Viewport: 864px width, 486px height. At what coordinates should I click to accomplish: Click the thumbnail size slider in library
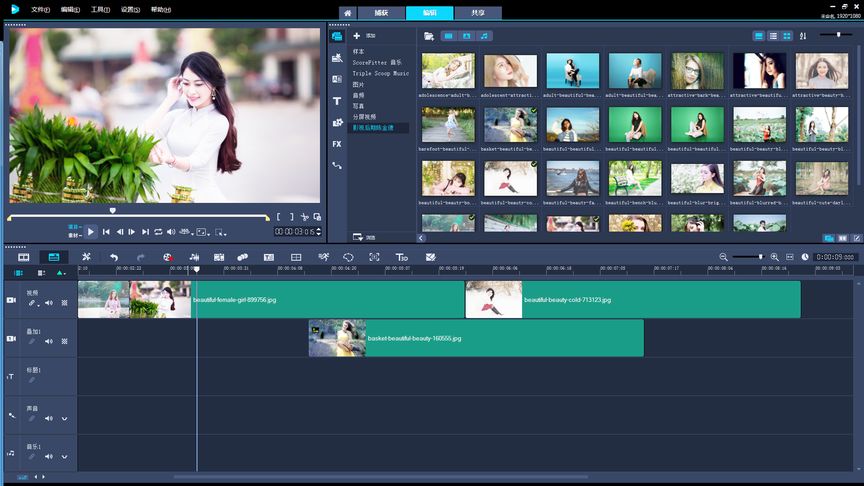coord(838,35)
